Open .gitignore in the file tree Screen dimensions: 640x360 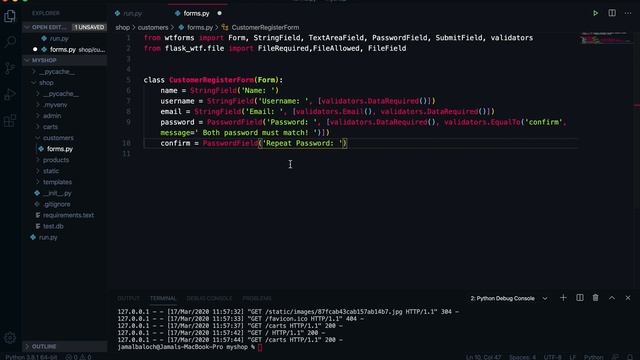(x=56, y=204)
